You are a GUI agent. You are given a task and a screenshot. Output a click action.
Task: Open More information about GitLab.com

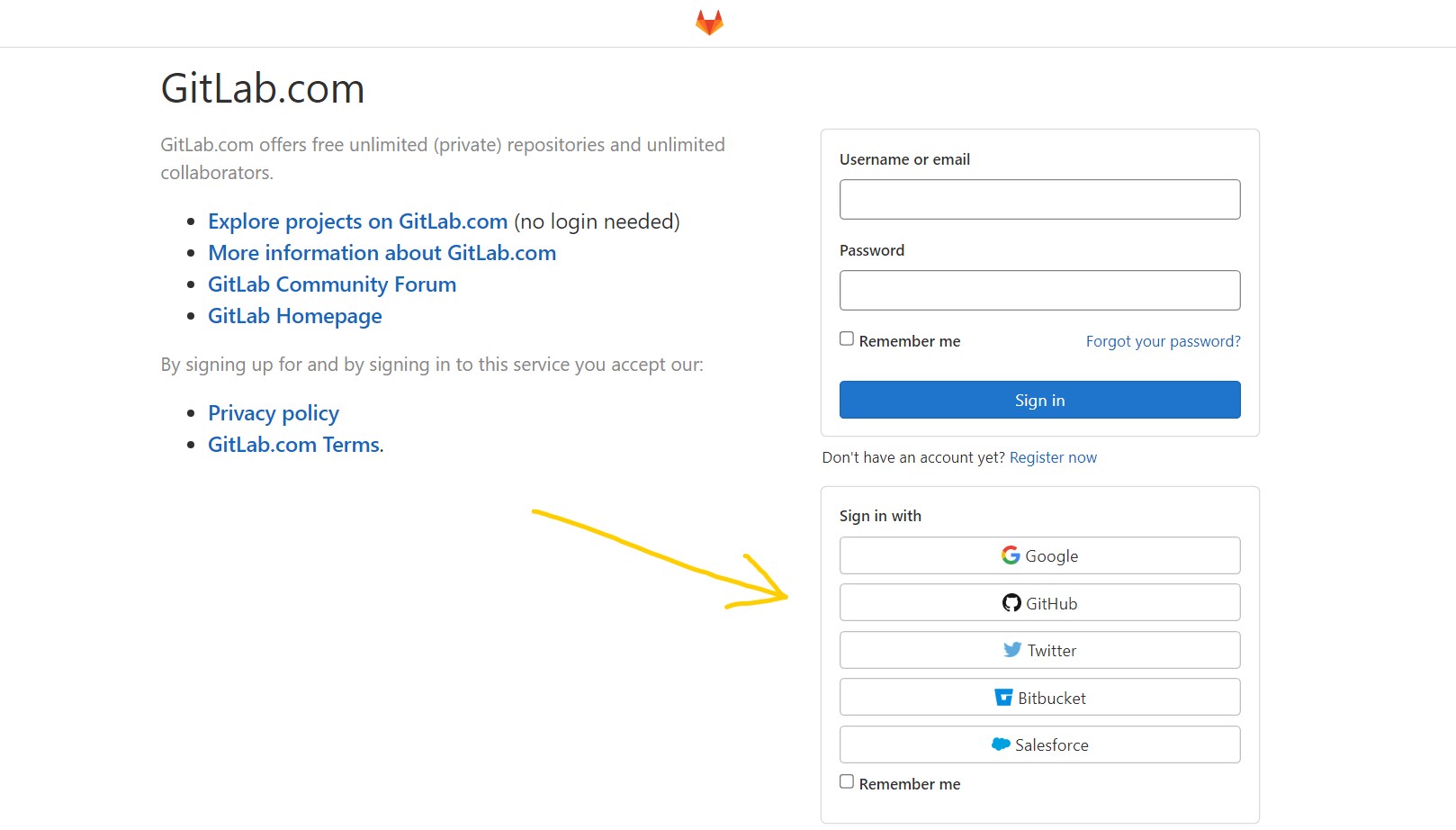click(382, 253)
